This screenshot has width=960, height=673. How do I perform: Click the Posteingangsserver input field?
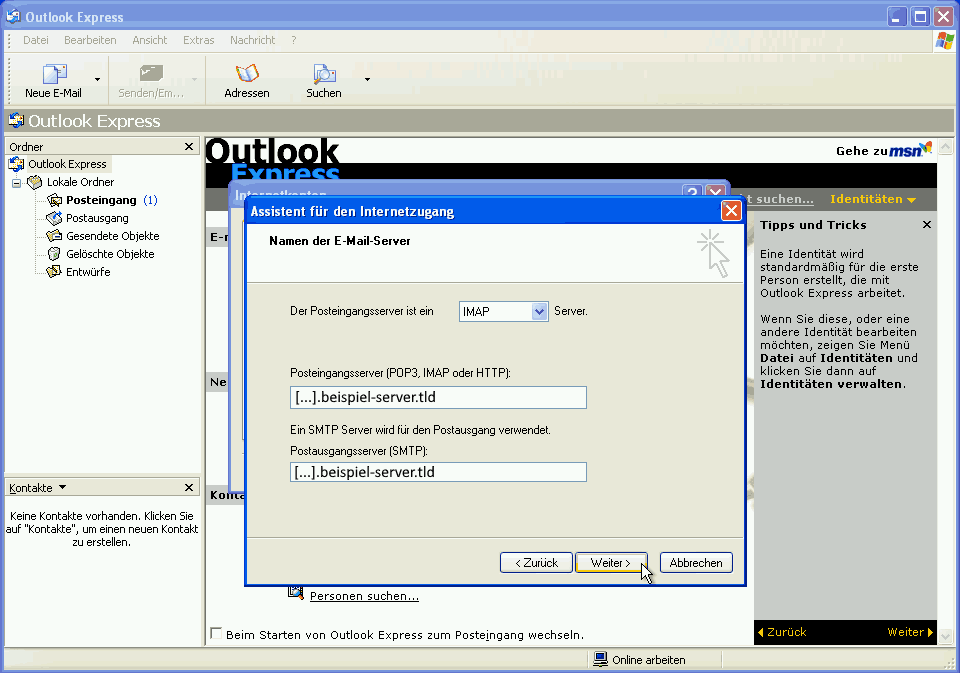click(x=437, y=397)
